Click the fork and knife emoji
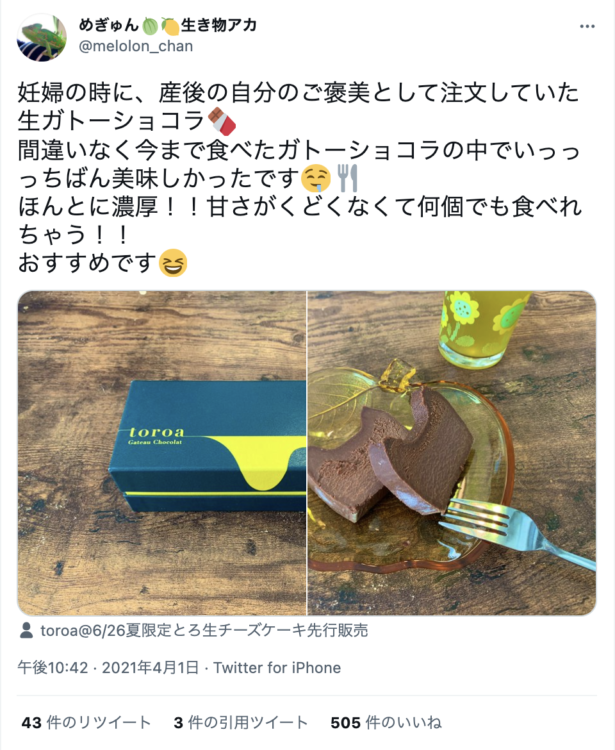615x750 pixels. pyautogui.click(x=348, y=178)
